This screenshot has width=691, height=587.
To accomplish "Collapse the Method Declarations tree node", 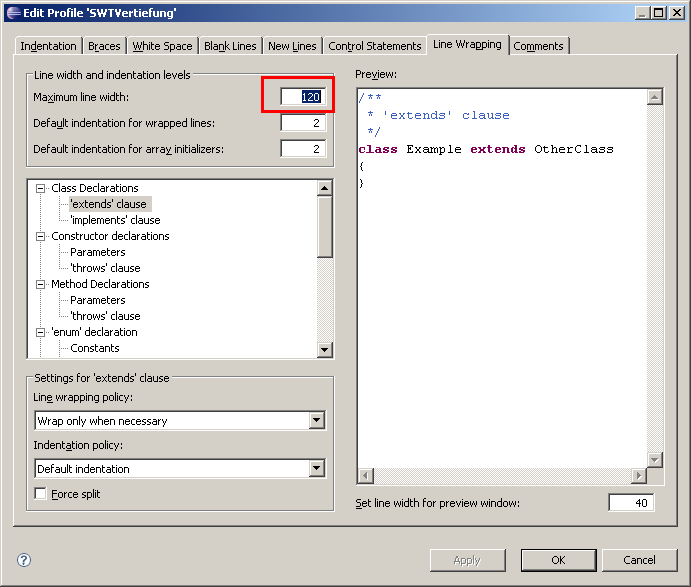I will [41, 284].
